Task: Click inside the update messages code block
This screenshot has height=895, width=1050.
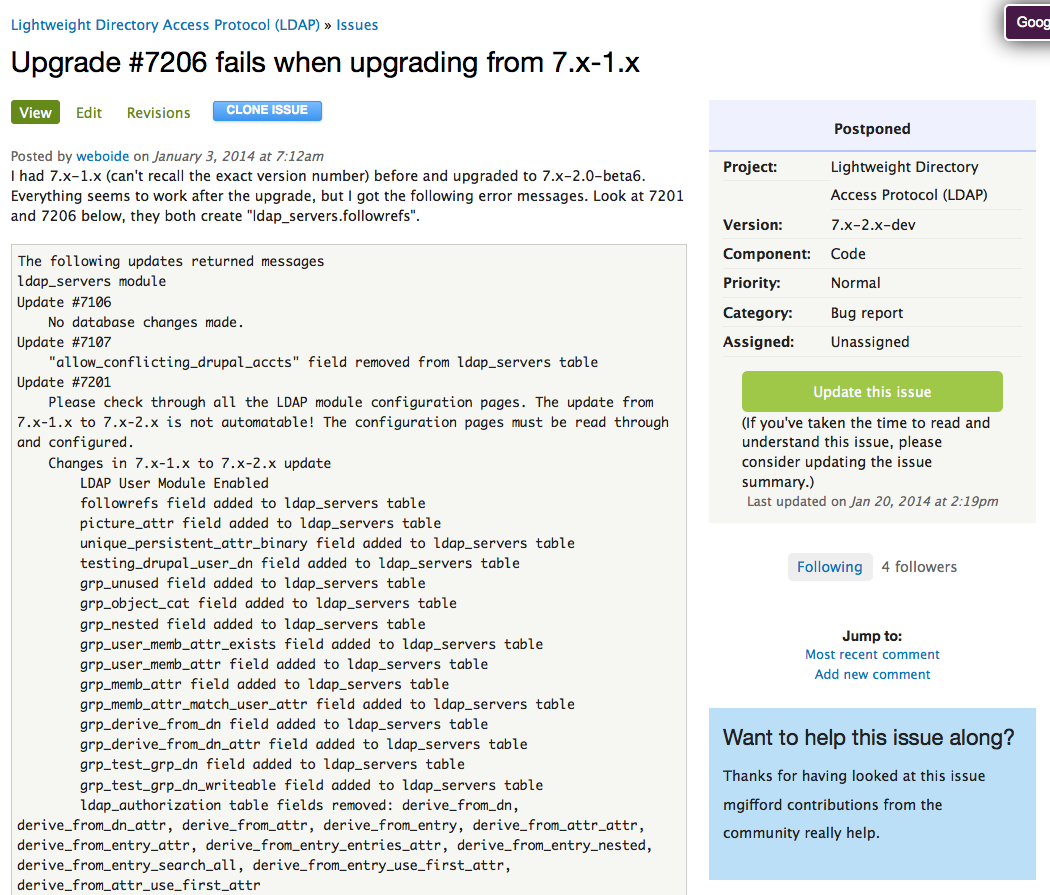Action: click(x=350, y=560)
